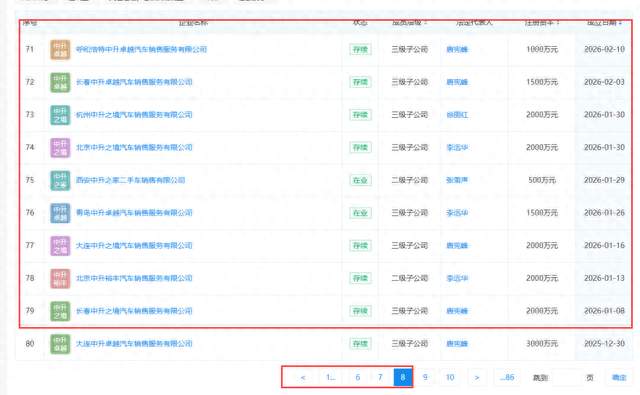The height and width of the screenshot is (395, 640).
Task: Open the legal representative link in row 76
Action: (x=457, y=213)
